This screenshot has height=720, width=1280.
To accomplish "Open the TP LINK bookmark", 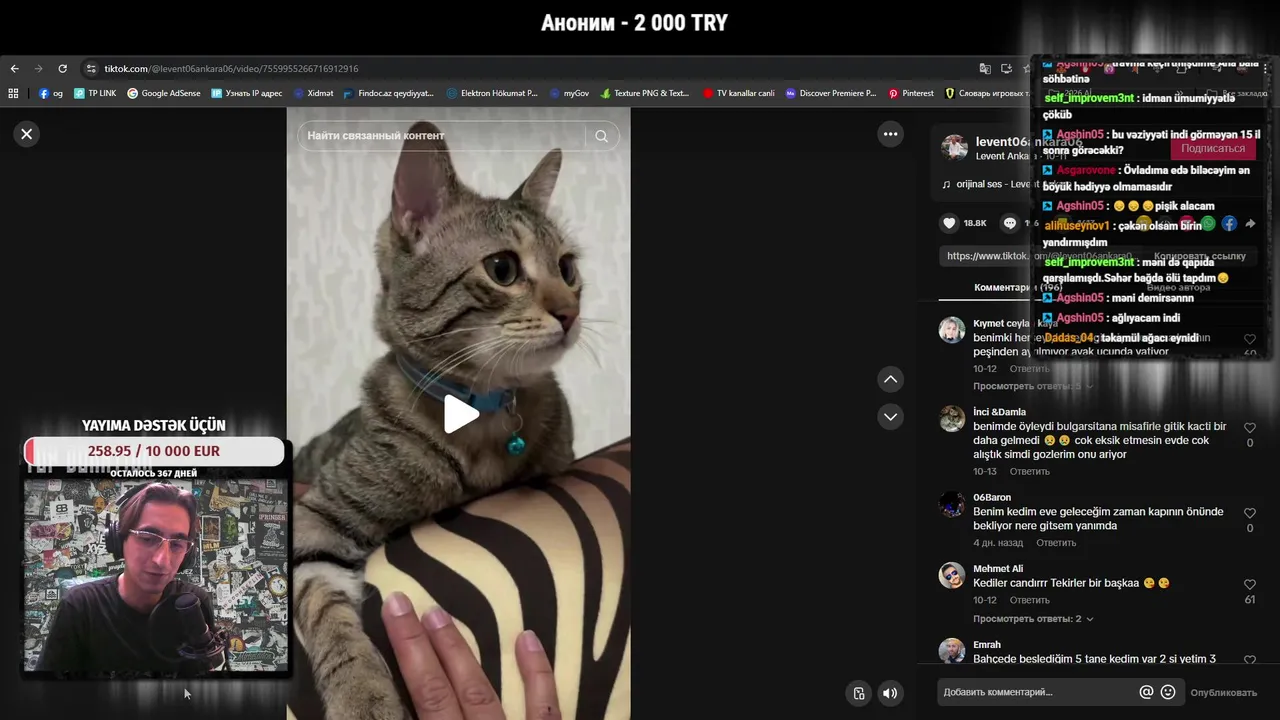I will (94, 93).
